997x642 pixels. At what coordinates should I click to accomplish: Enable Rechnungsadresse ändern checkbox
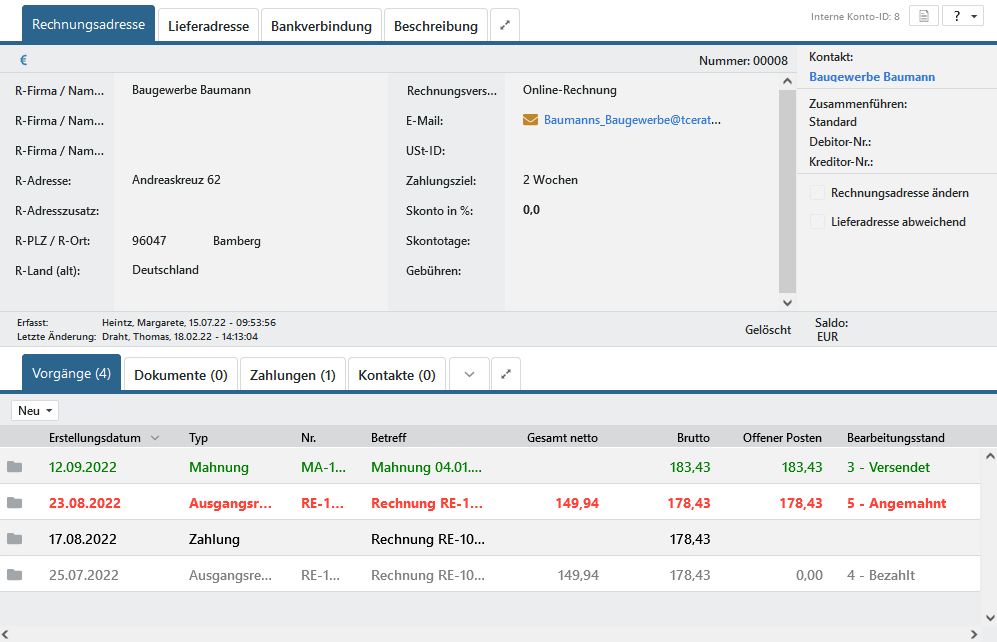coord(817,192)
